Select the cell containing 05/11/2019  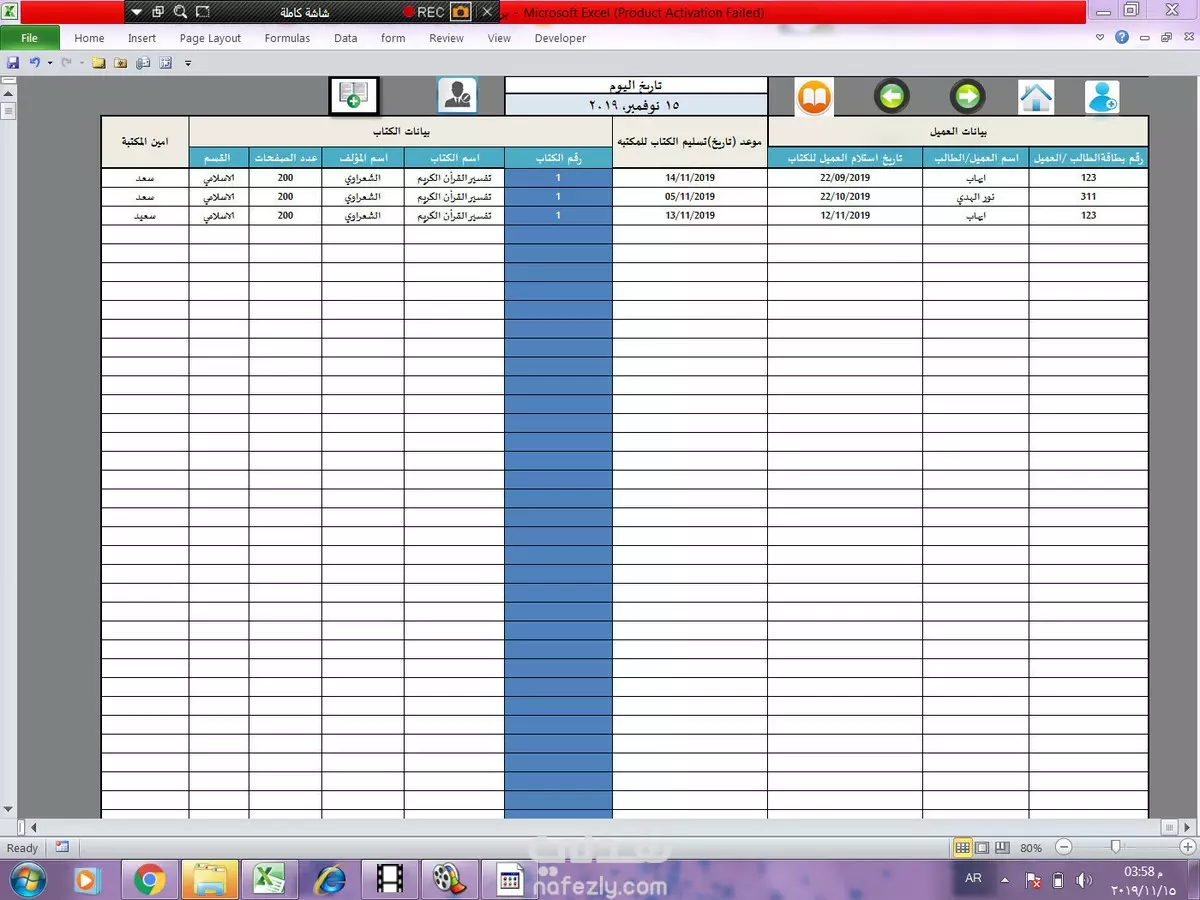pos(690,196)
